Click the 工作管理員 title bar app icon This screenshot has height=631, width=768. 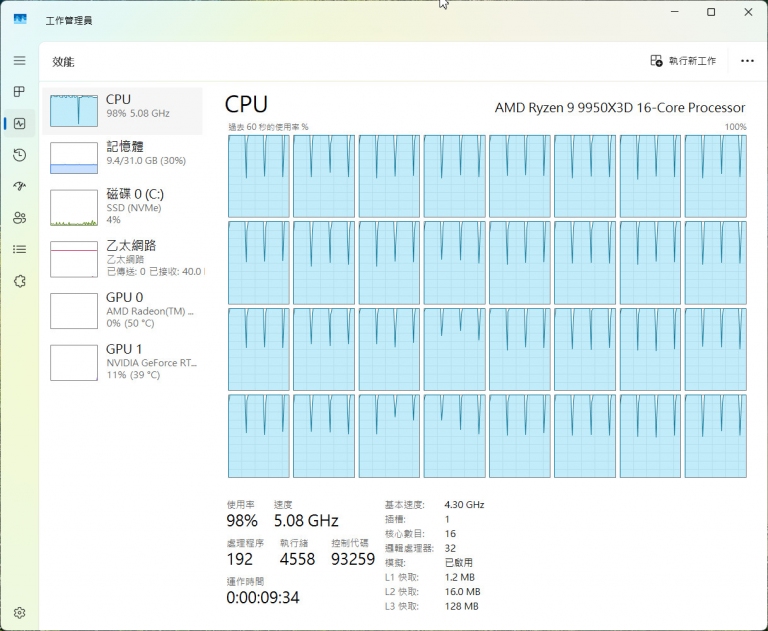pos(20,18)
